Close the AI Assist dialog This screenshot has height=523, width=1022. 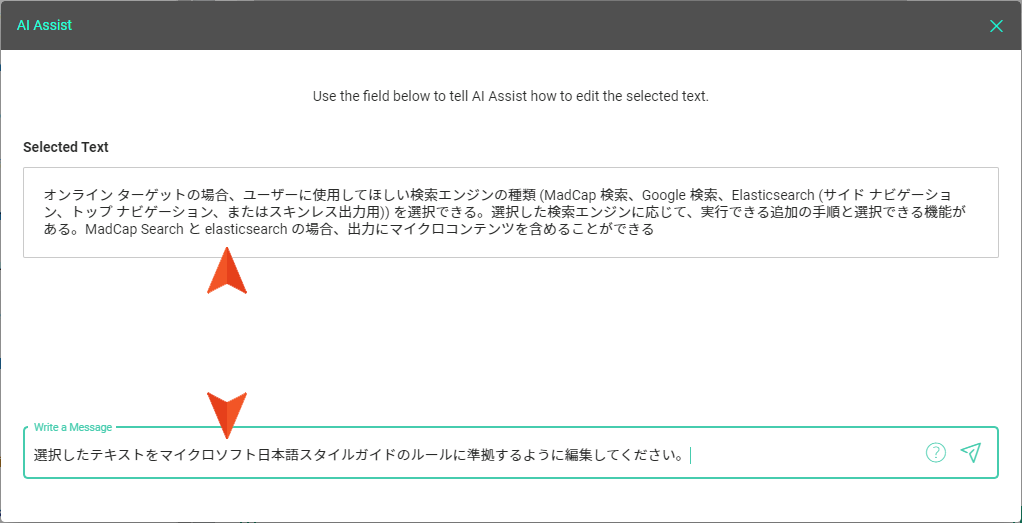(x=996, y=26)
